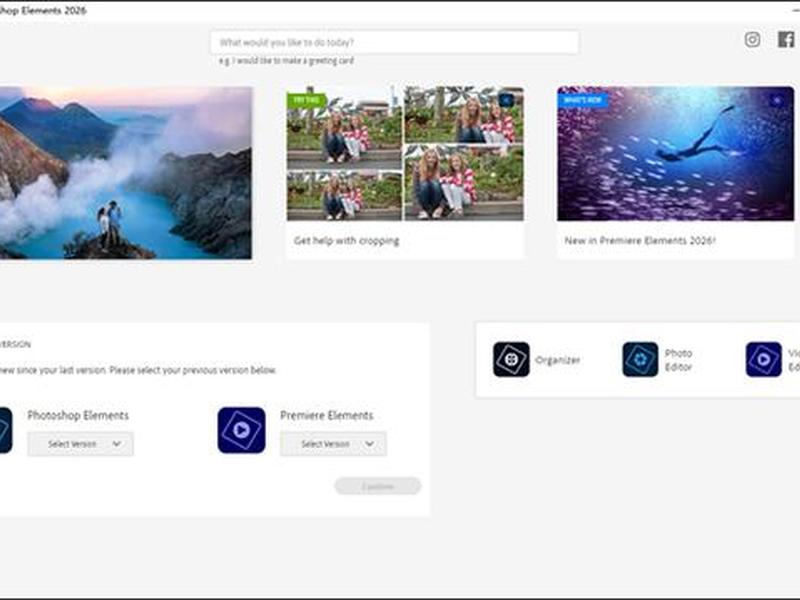This screenshot has height=600, width=800.
Task: Click the Premiere Elements heading text
Action: 327,415
